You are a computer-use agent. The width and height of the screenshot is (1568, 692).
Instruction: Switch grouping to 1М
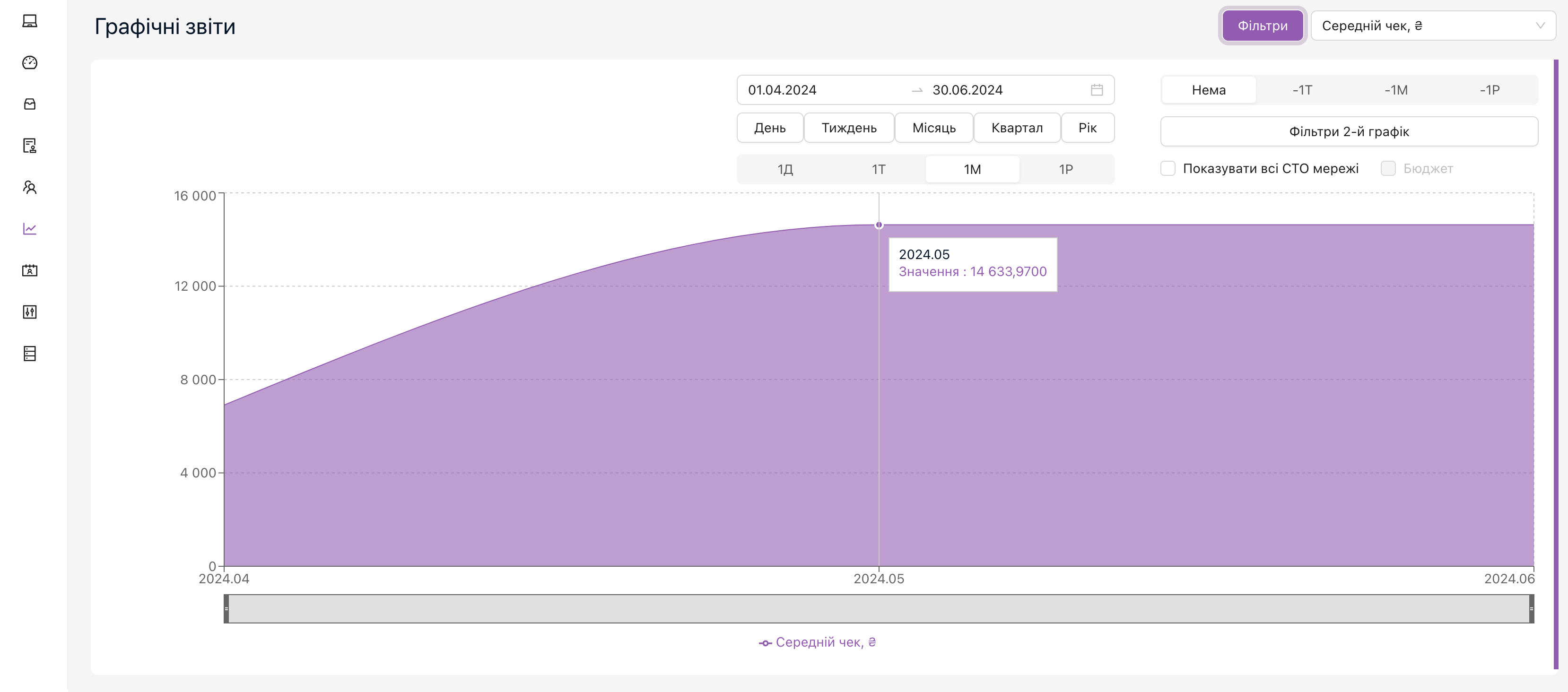pyautogui.click(x=972, y=169)
